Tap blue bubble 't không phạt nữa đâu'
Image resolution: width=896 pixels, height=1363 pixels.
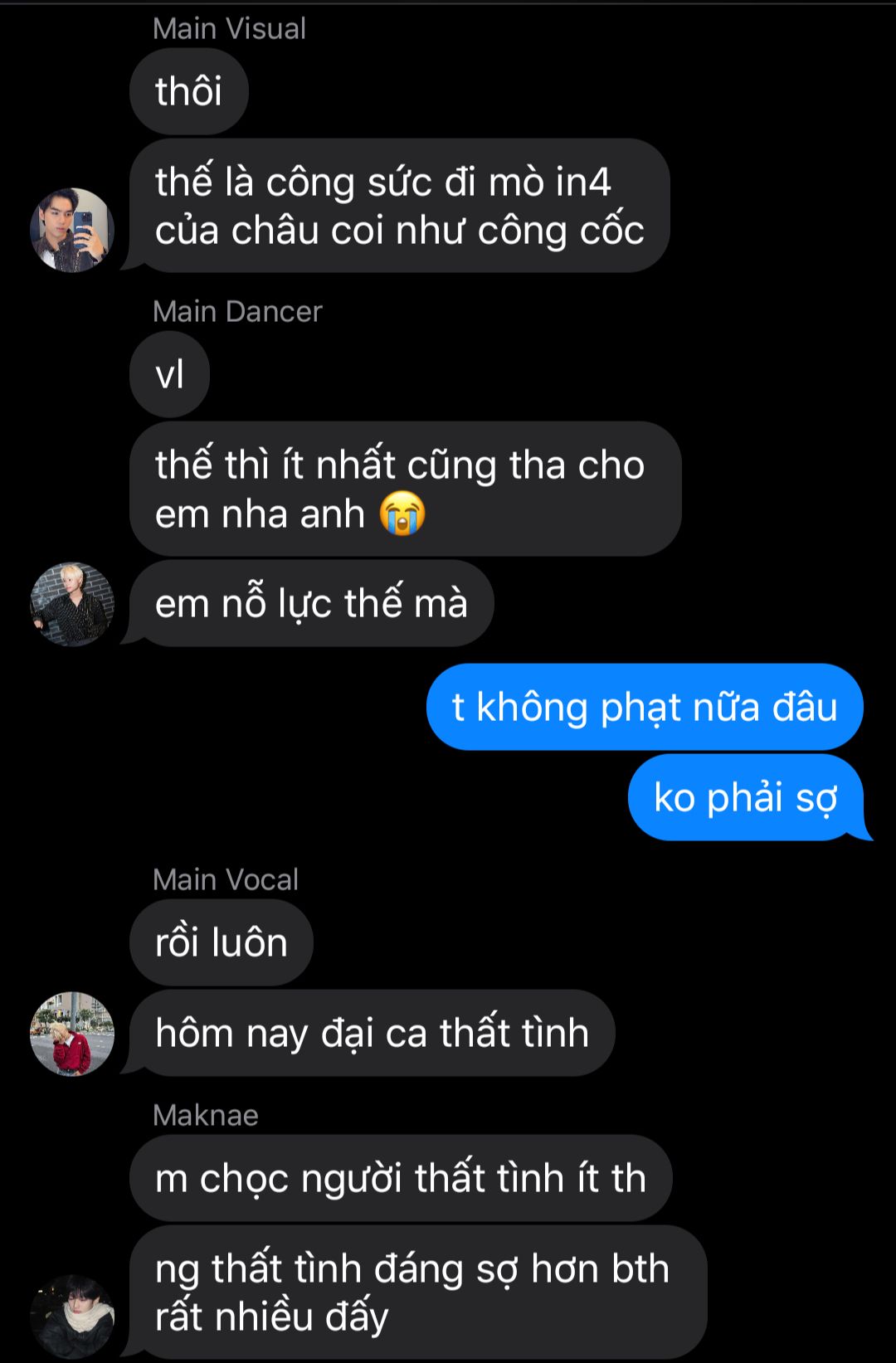(645, 707)
